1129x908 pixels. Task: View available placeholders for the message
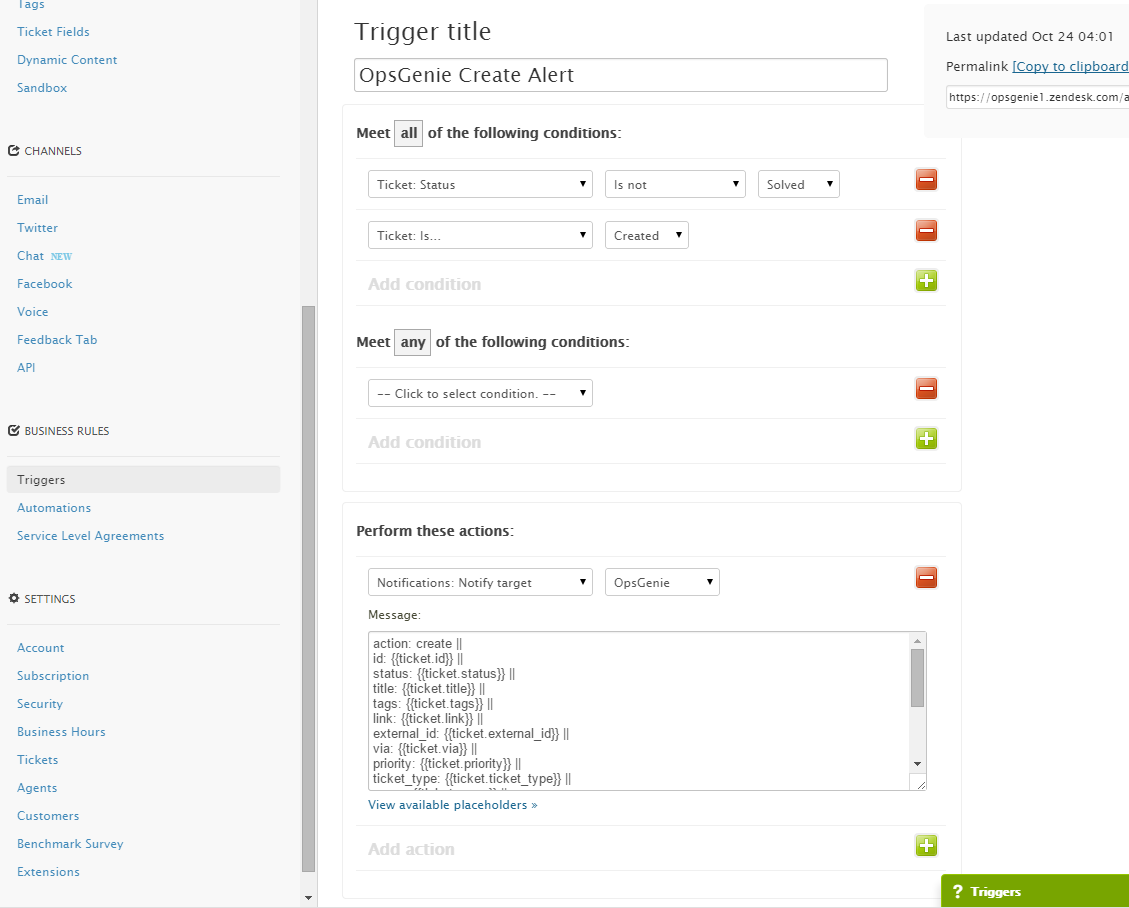452,804
